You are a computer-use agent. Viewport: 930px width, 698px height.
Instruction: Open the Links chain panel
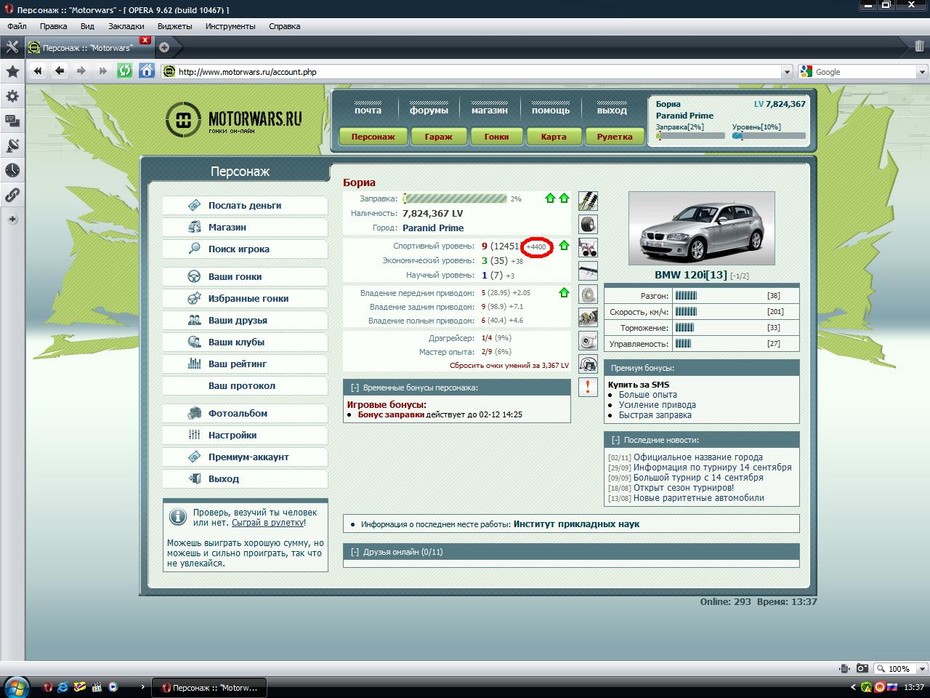pyautogui.click(x=12, y=195)
